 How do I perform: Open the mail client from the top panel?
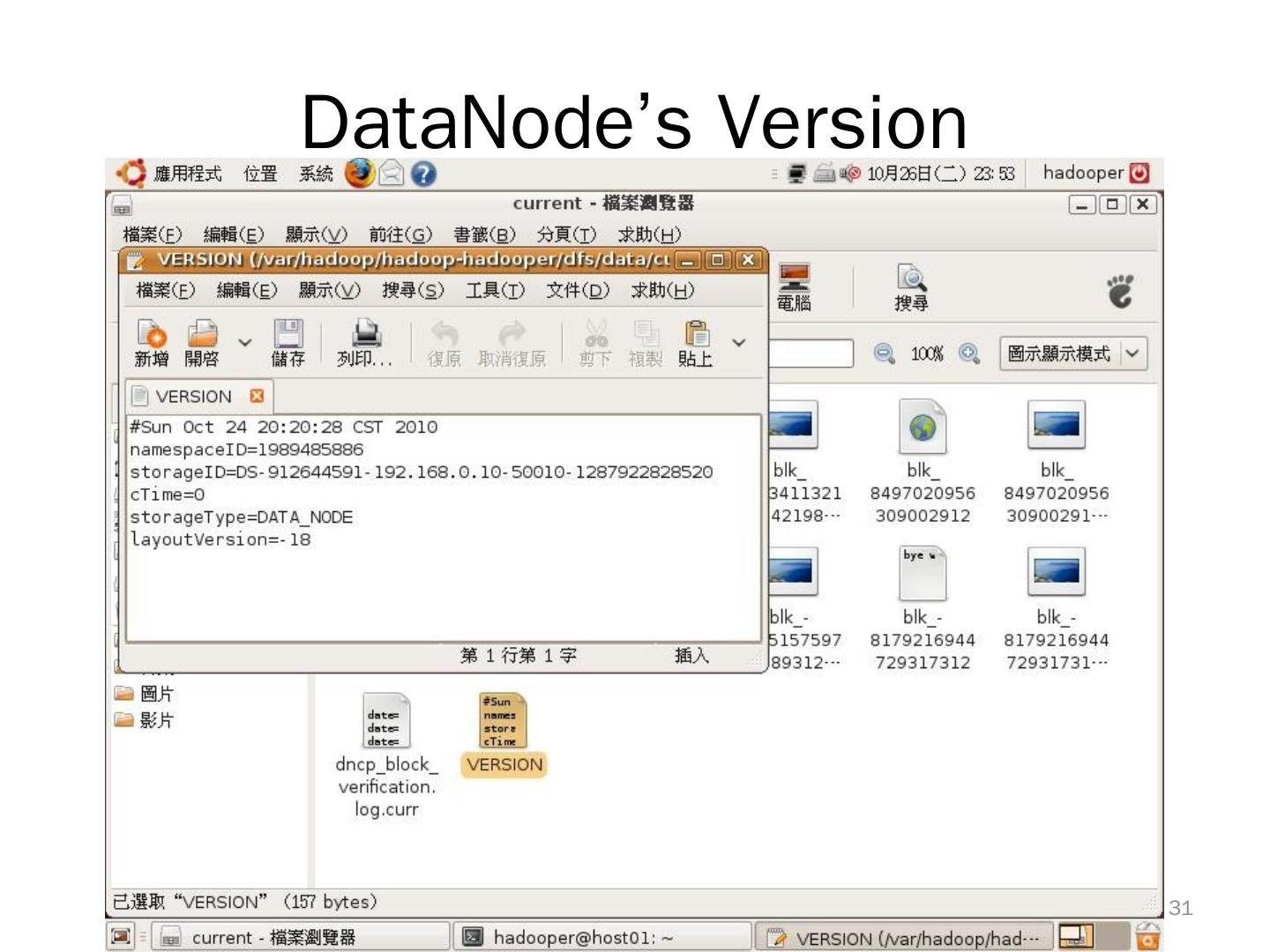(392, 175)
